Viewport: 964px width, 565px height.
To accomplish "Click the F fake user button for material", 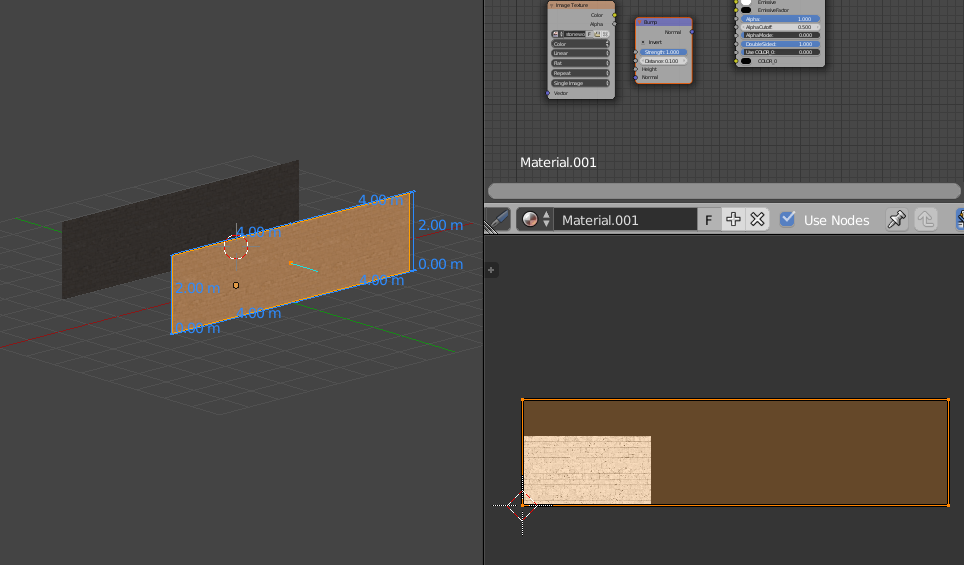I will tap(708, 219).
